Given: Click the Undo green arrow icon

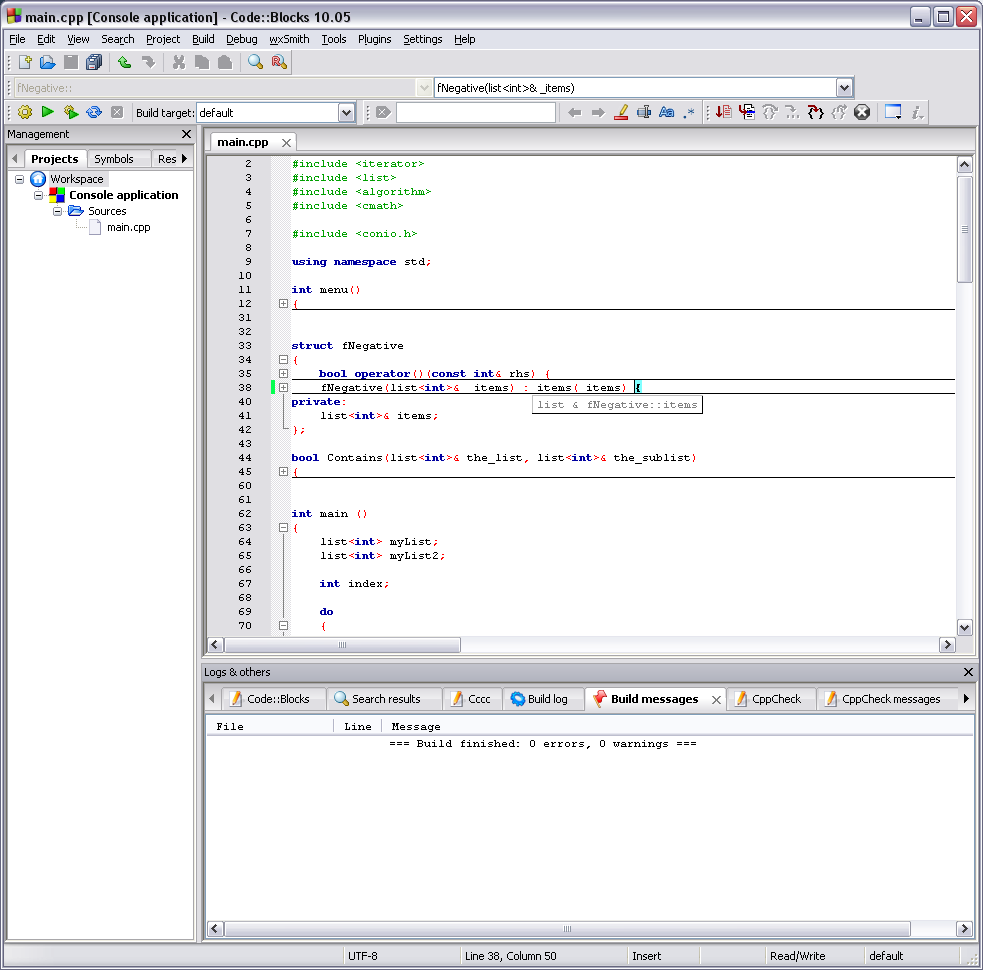Looking at the screenshot, I should coord(124,62).
